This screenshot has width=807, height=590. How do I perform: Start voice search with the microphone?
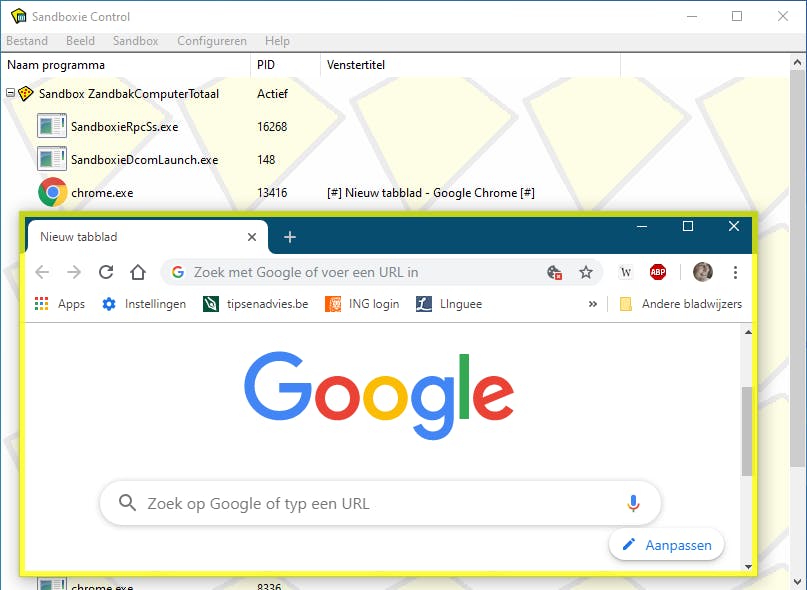pos(634,503)
